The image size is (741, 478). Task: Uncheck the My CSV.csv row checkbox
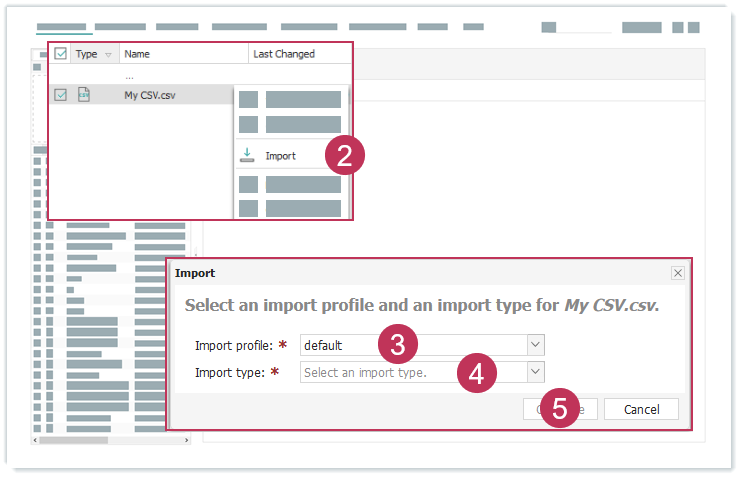pos(61,95)
